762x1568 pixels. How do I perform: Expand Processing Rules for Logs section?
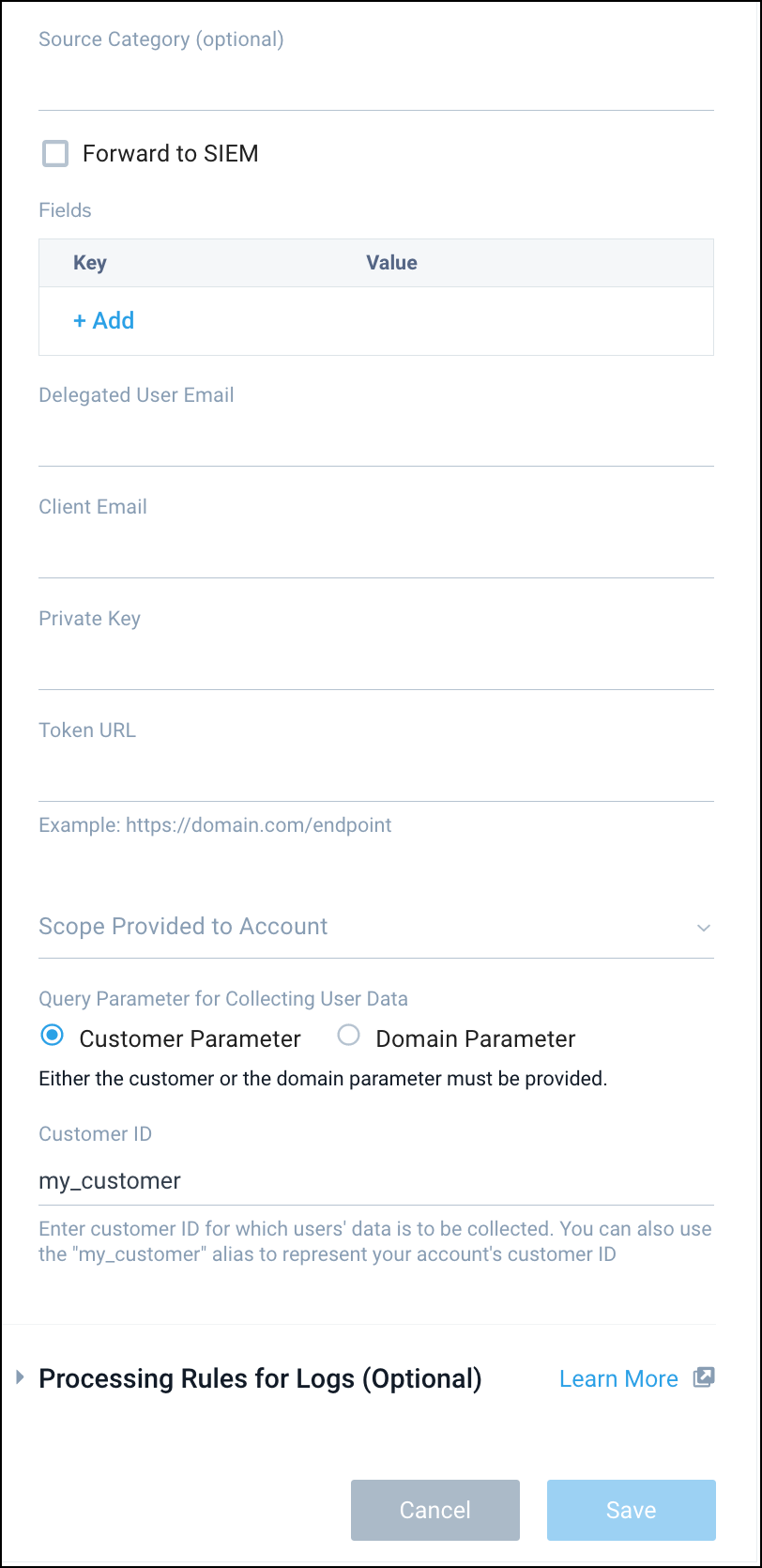21,1377
